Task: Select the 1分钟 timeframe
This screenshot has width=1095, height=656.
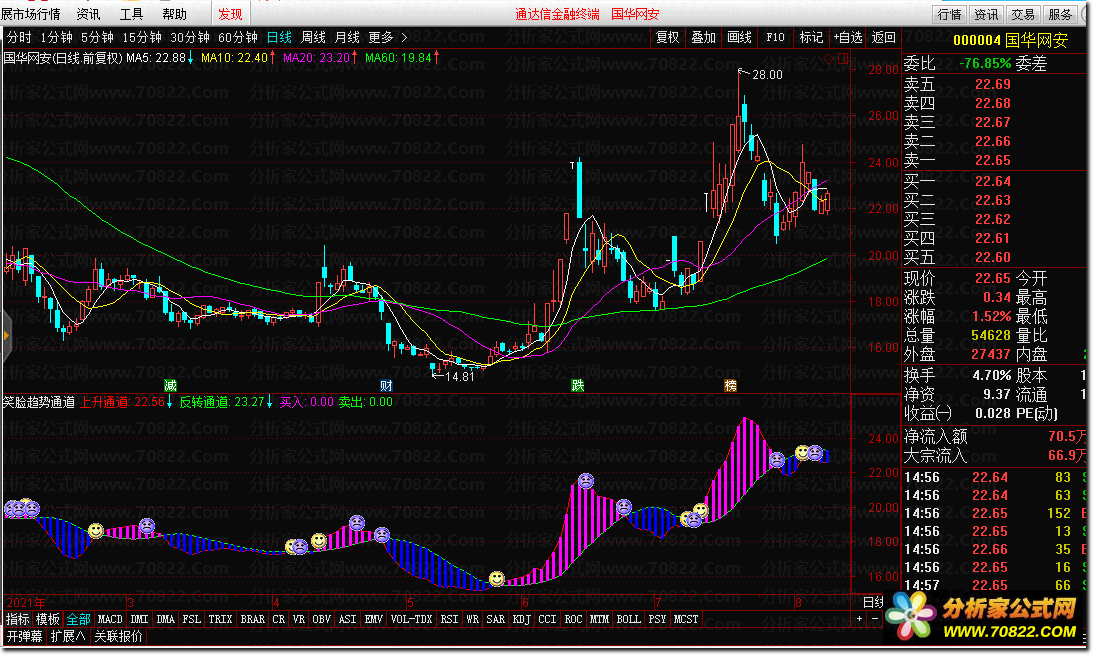Action: point(56,38)
